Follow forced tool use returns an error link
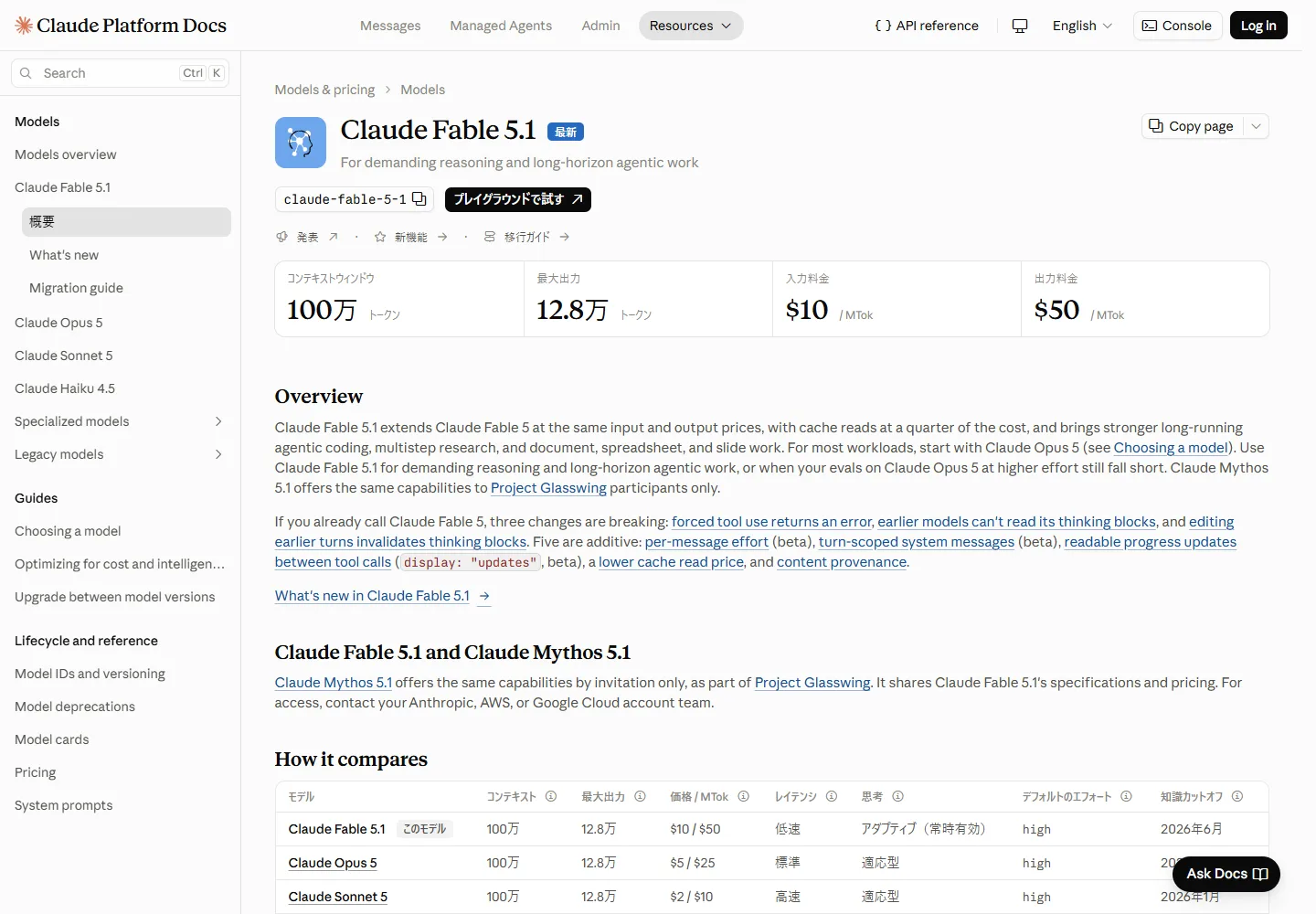The width and height of the screenshot is (1316, 914). pyautogui.click(x=772, y=522)
